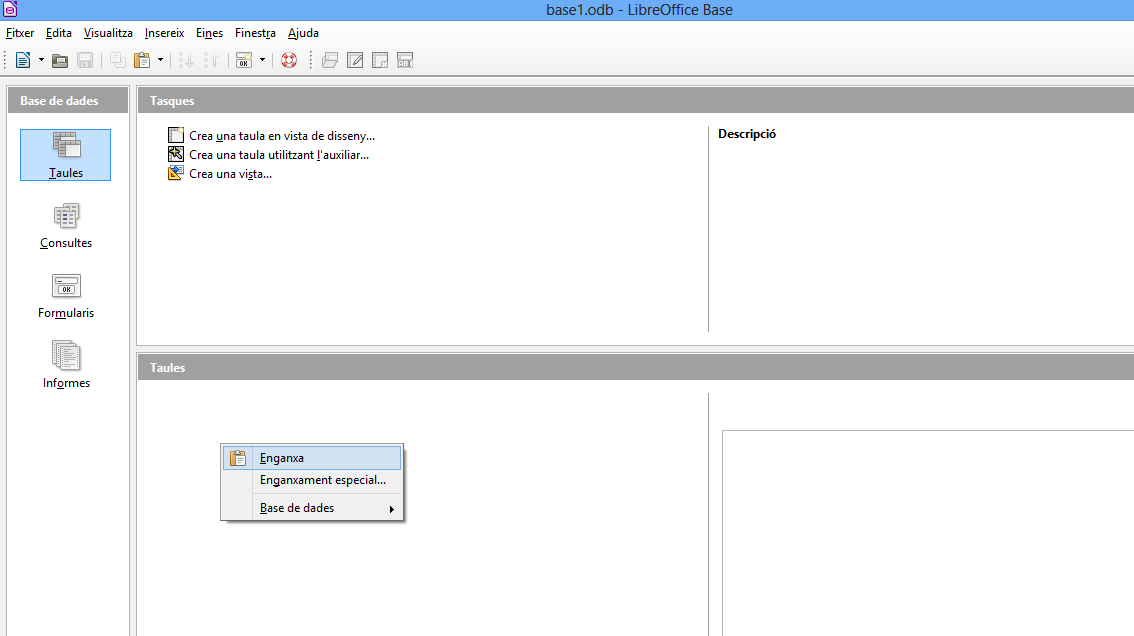
Task: Click Crea una vista... task
Action: tap(230, 174)
